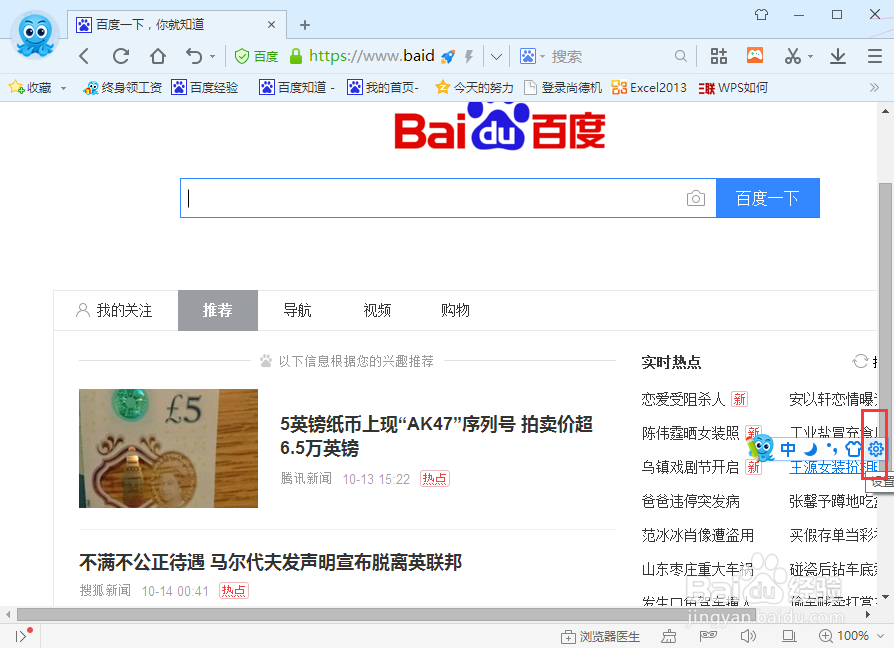Expand the screenshot scissors dropdown arrow

810,56
